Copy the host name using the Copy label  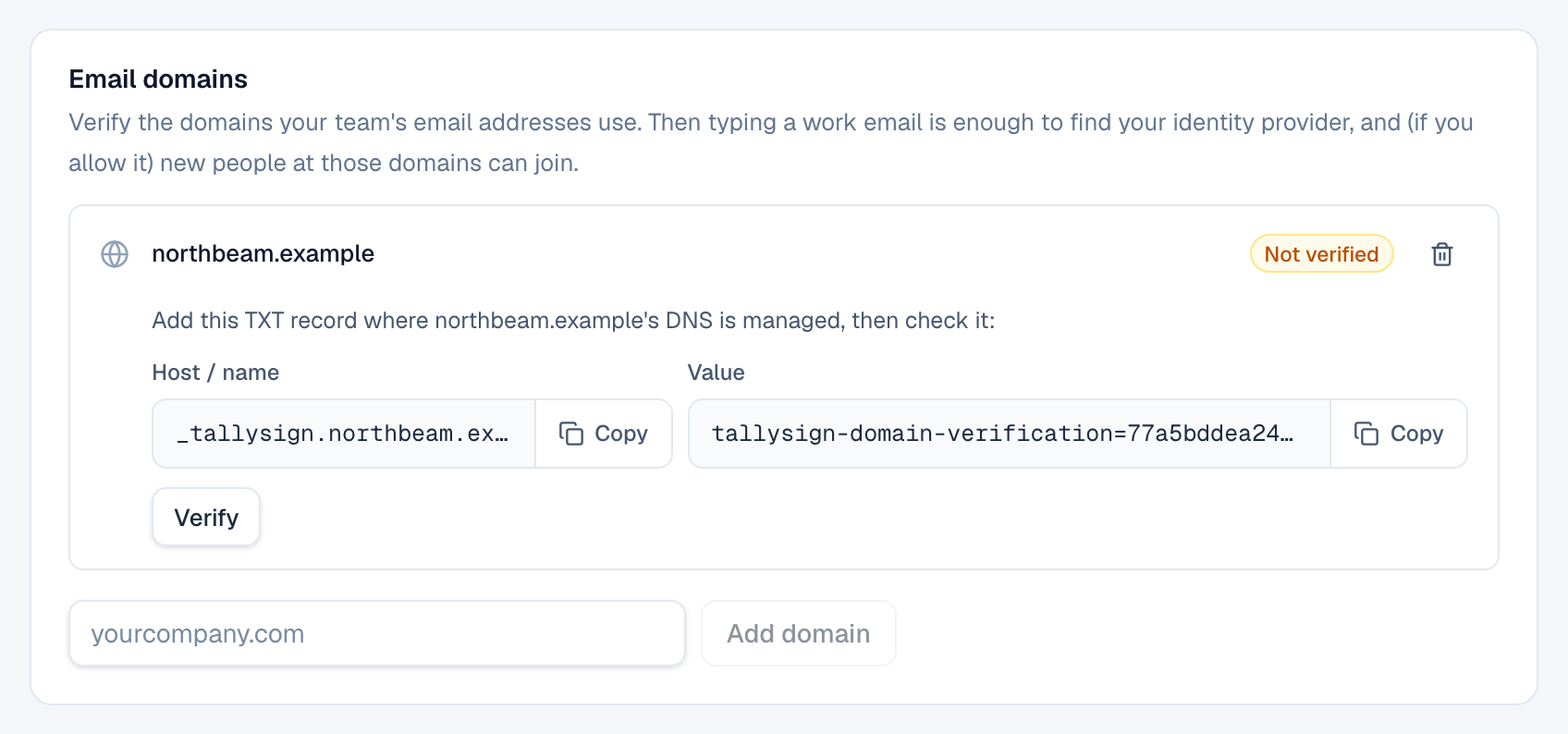[x=621, y=434]
